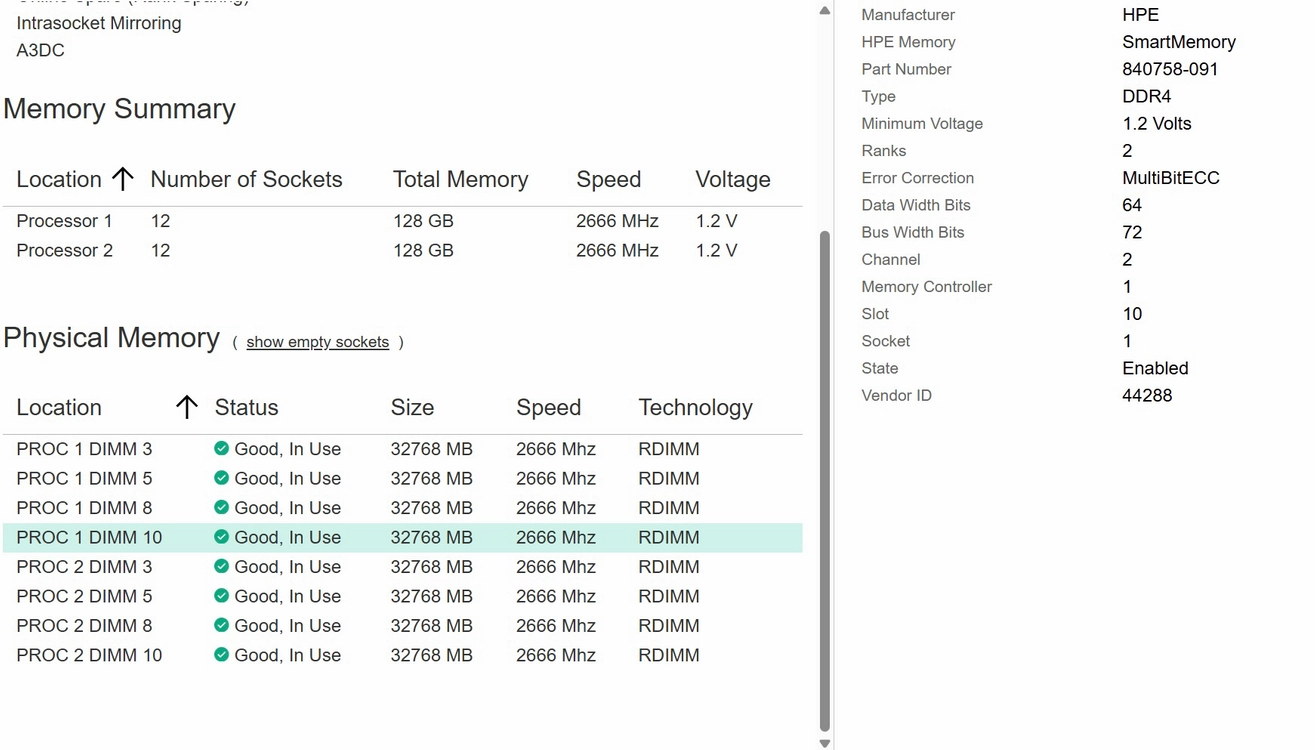Select the highlighted PROC 1 DIMM 10 row
The height and width of the screenshot is (750, 1315).
click(402, 537)
